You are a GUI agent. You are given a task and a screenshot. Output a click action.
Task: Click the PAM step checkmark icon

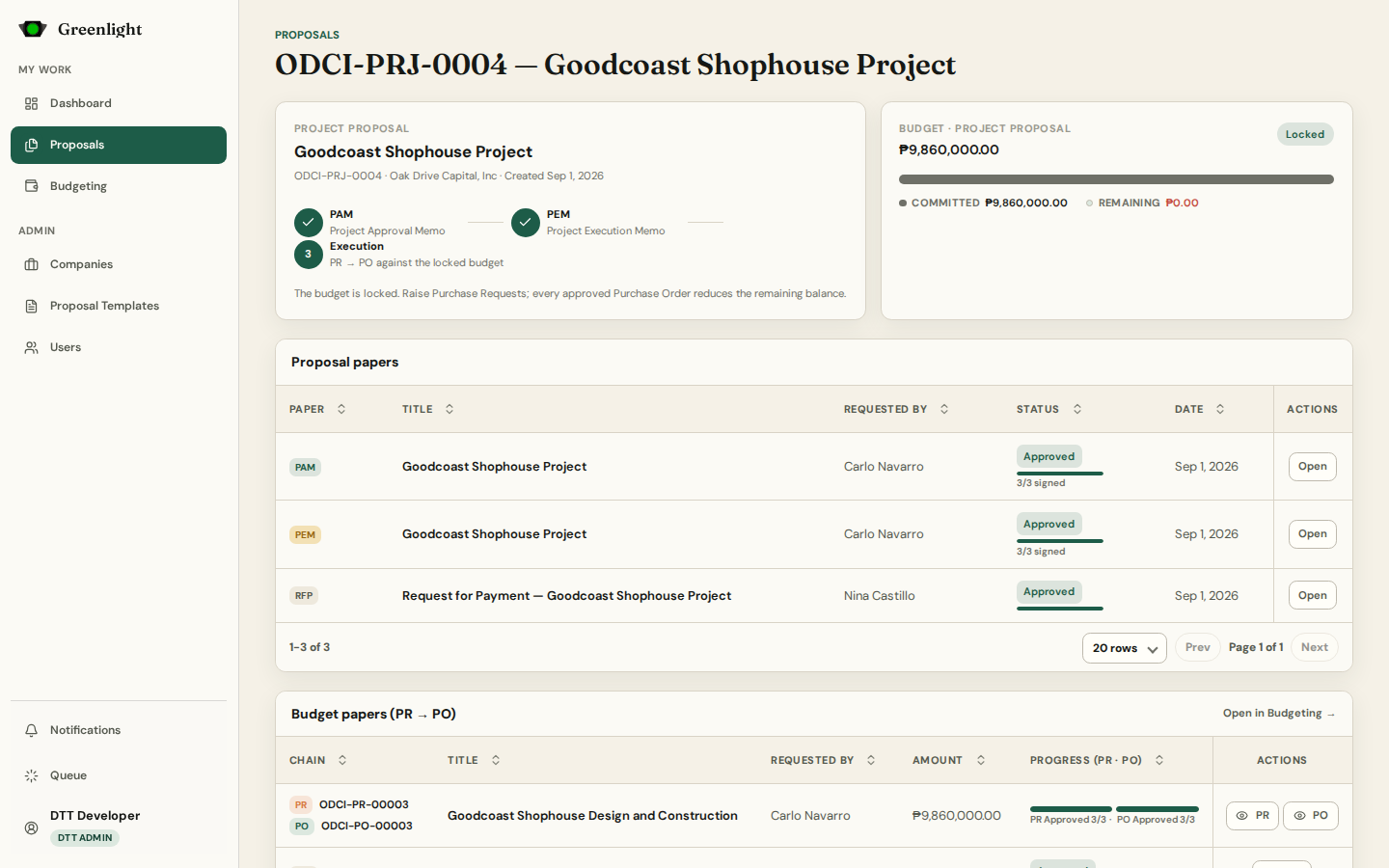[309, 223]
